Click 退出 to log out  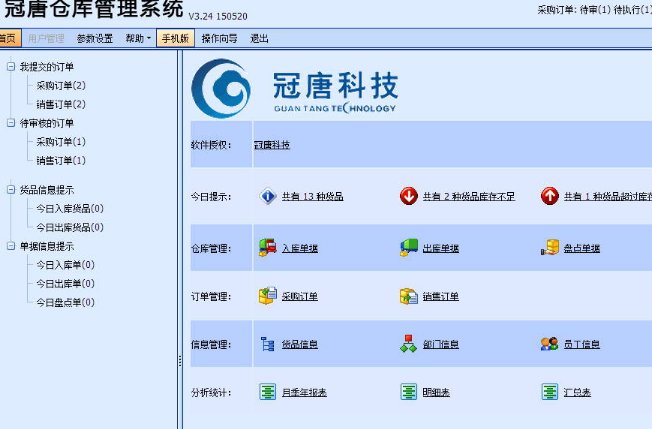click(x=259, y=39)
